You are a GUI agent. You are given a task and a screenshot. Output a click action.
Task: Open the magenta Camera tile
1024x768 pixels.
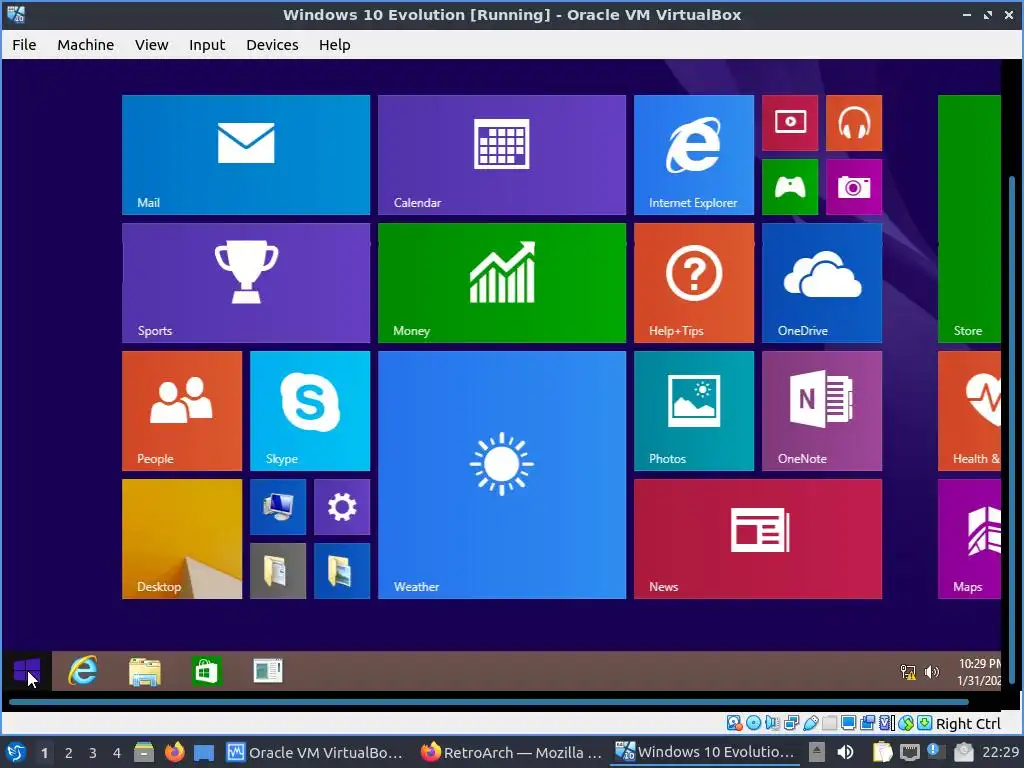click(x=854, y=187)
